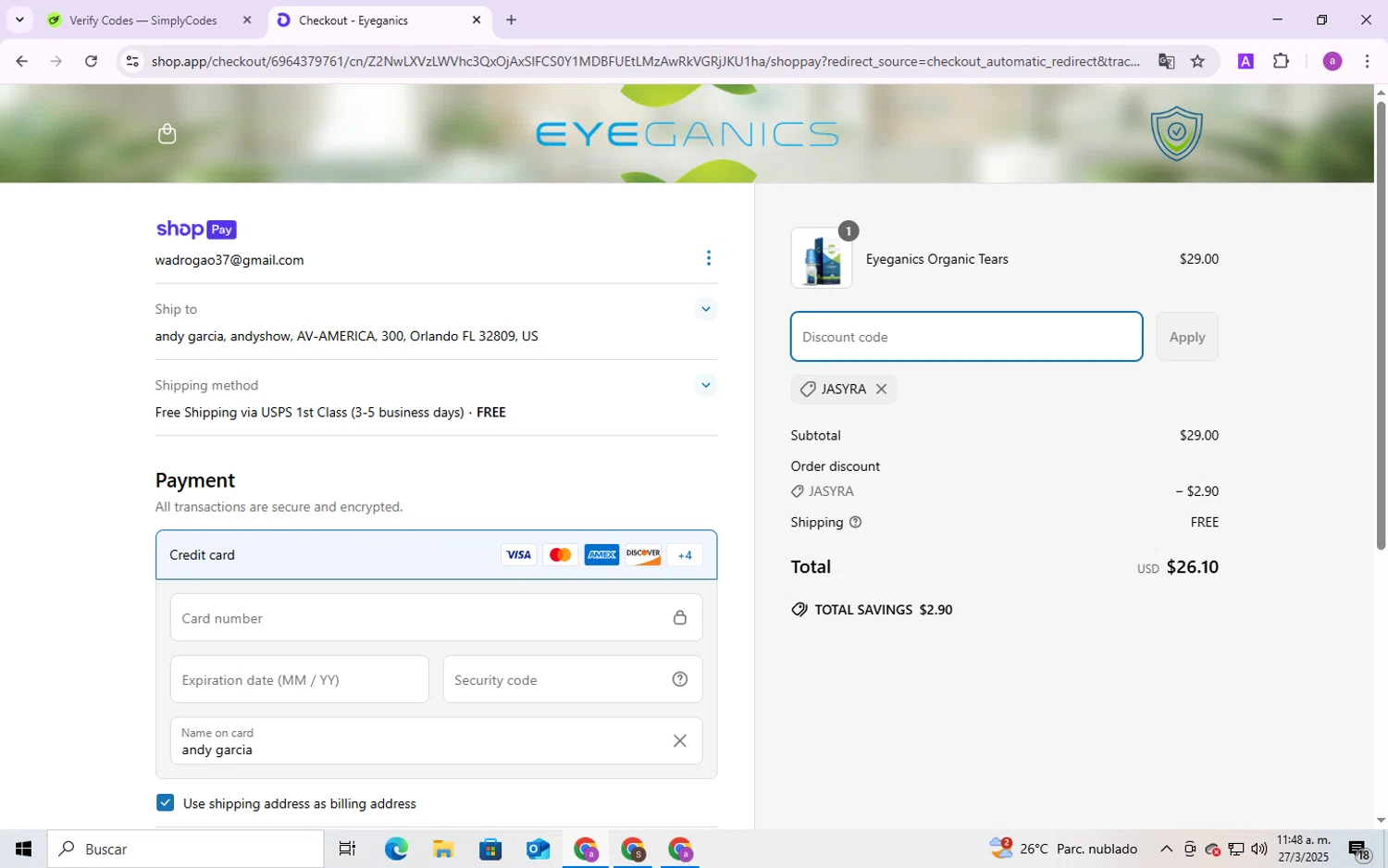Viewport: 1388px width, 868px height.
Task: Open the translate page icon
Action: pos(1166,61)
